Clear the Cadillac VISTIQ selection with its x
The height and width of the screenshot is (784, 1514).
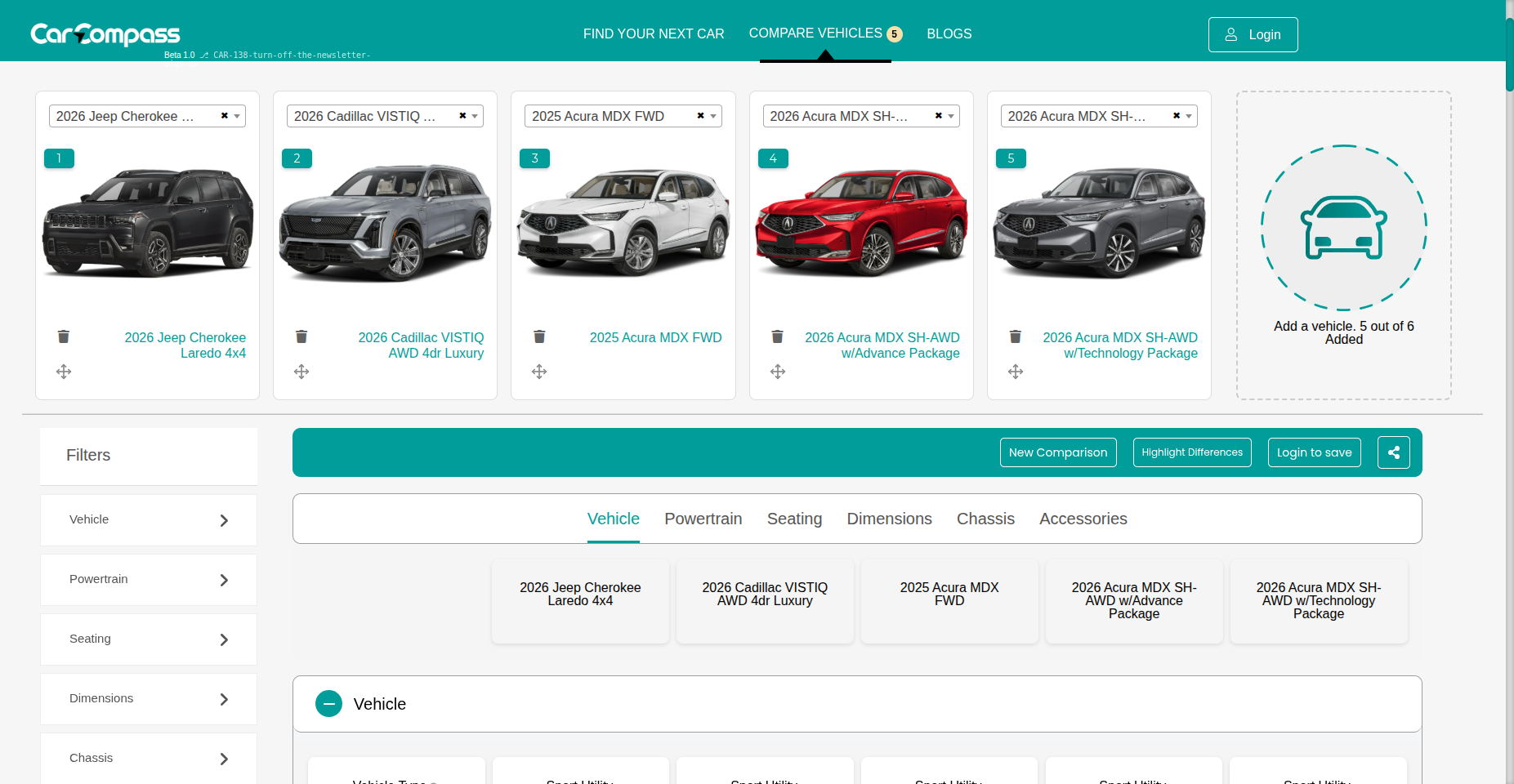click(462, 115)
